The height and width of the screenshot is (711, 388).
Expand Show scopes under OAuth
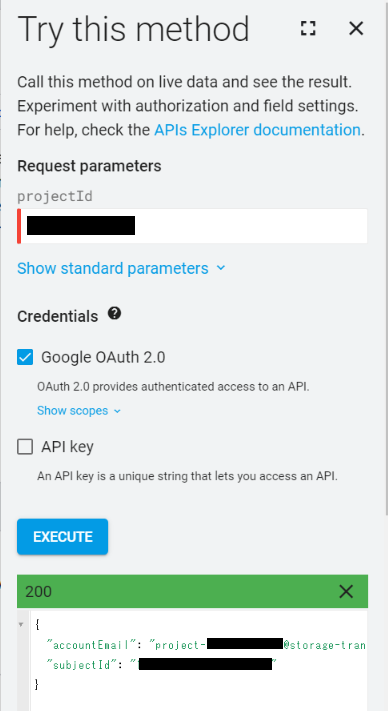[x=73, y=411]
